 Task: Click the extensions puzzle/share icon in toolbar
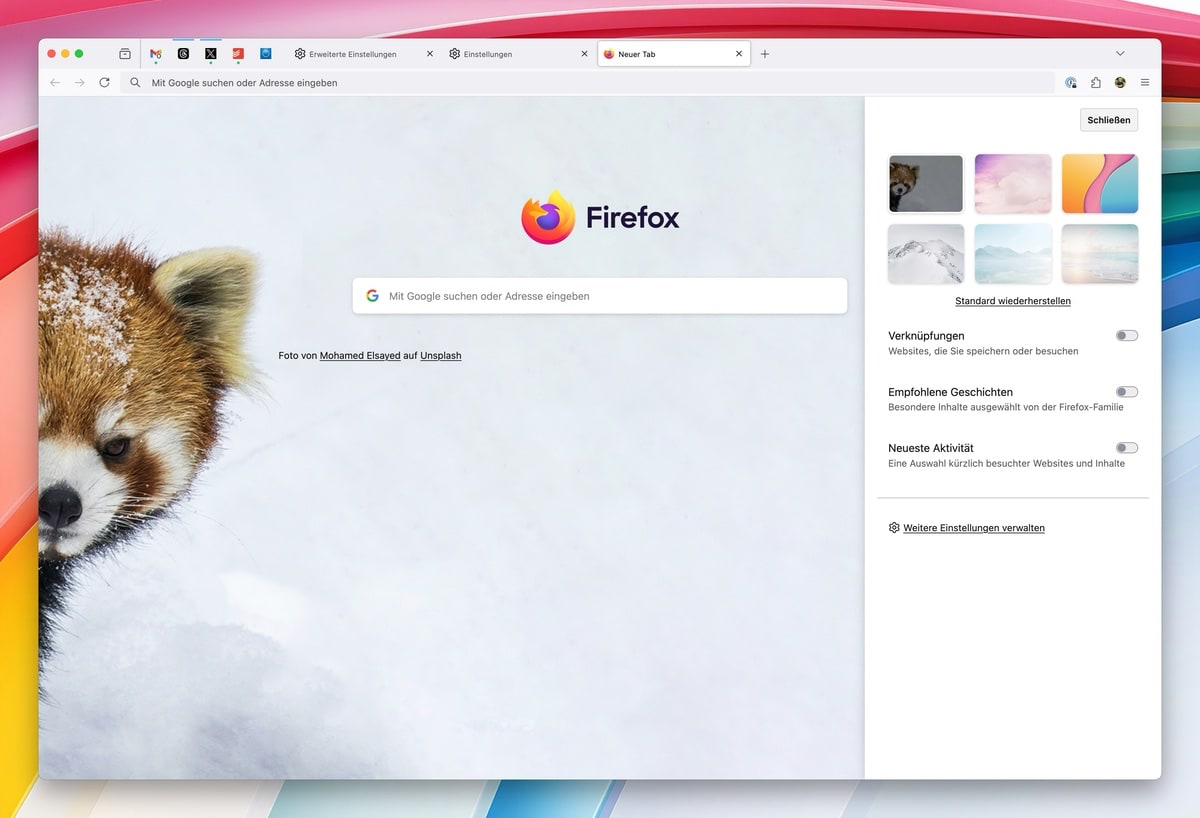1095,82
